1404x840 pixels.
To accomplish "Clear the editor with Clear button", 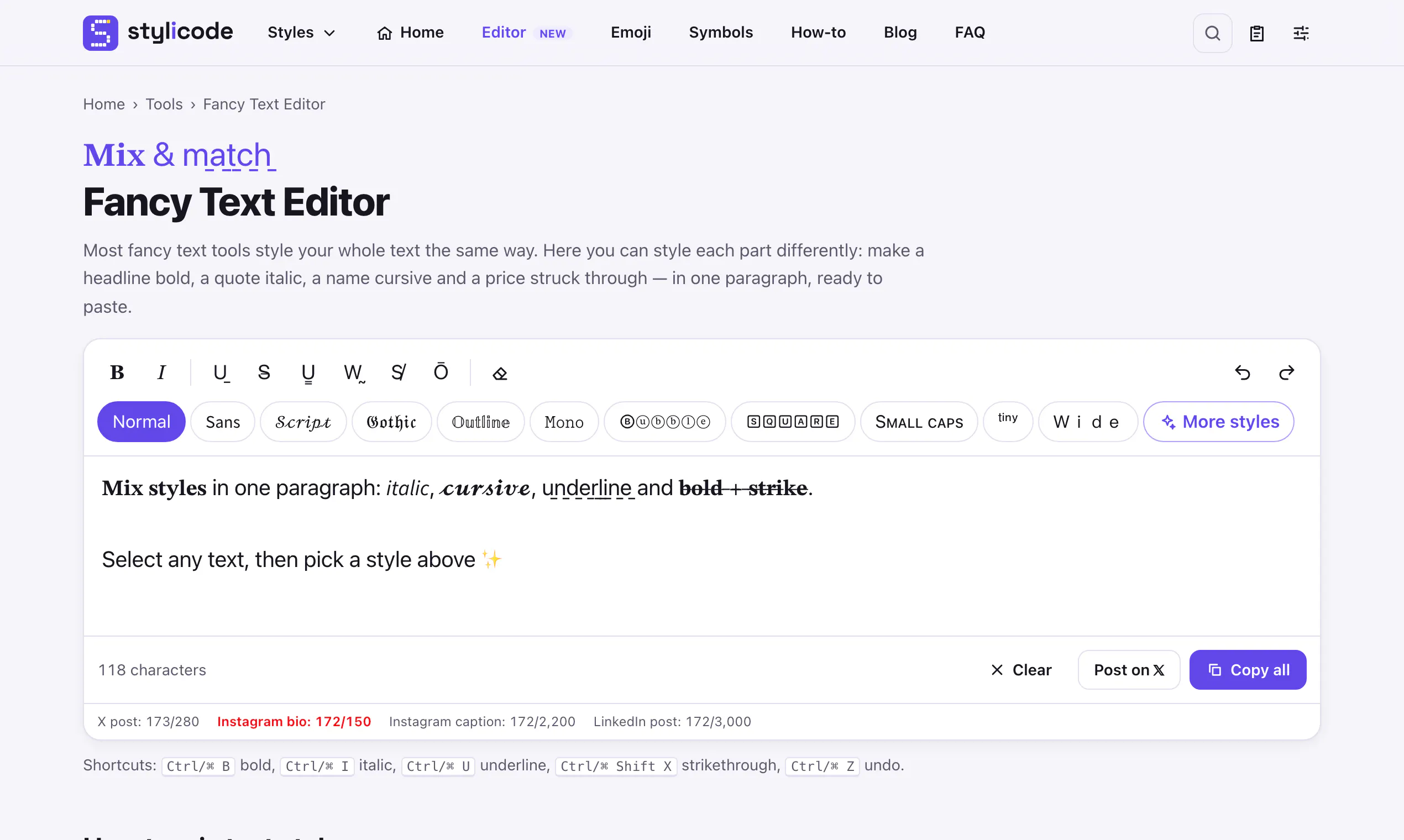I will [1021, 670].
